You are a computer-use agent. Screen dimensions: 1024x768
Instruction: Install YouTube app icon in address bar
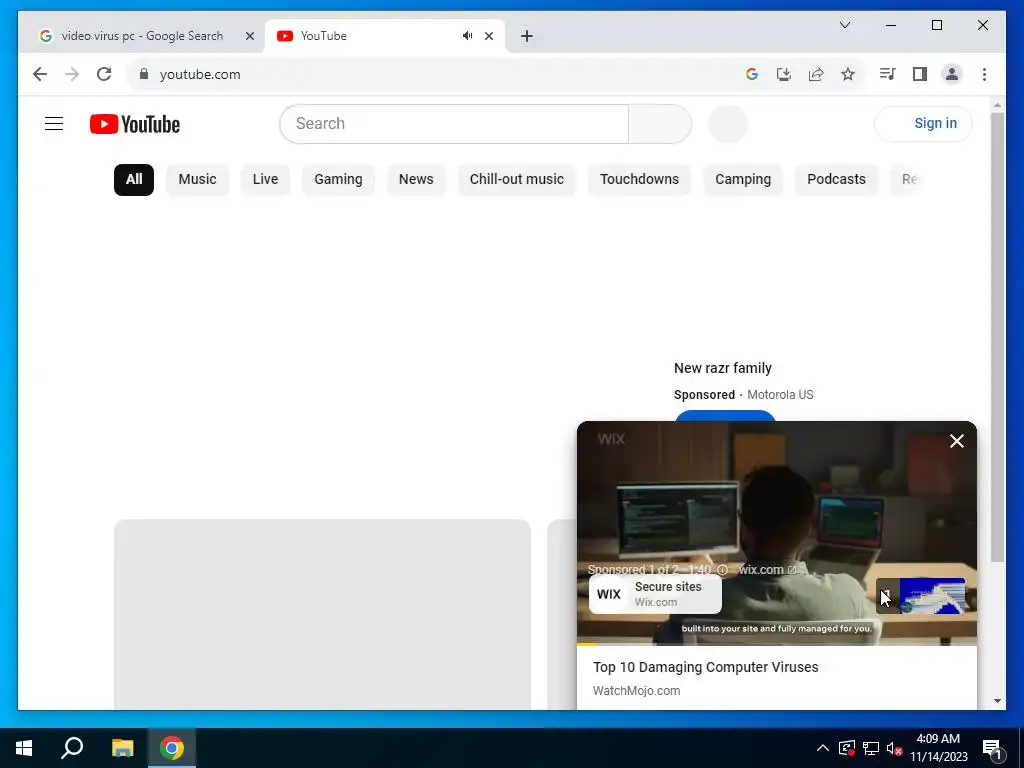point(784,74)
